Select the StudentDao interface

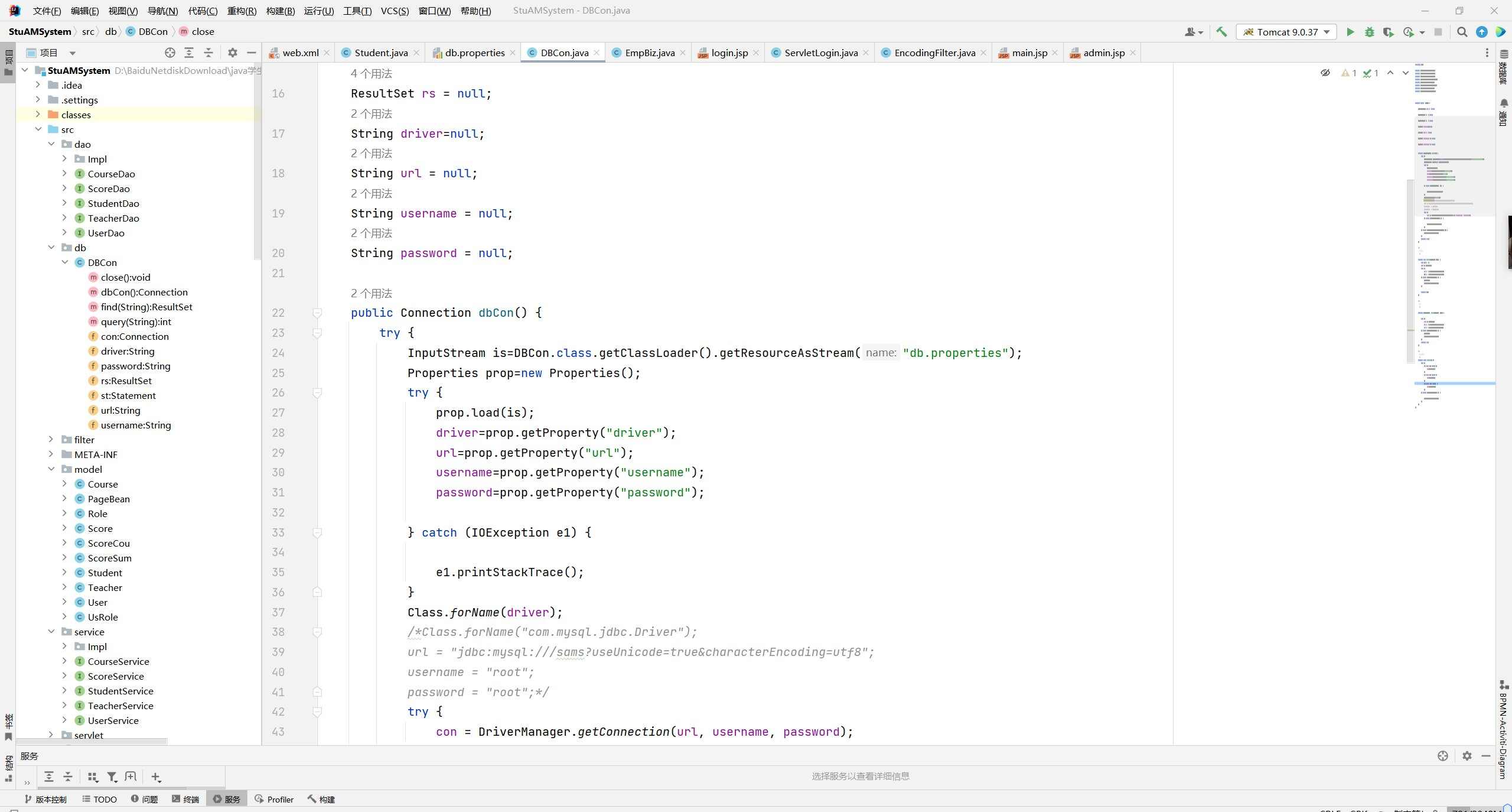[x=113, y=203]
